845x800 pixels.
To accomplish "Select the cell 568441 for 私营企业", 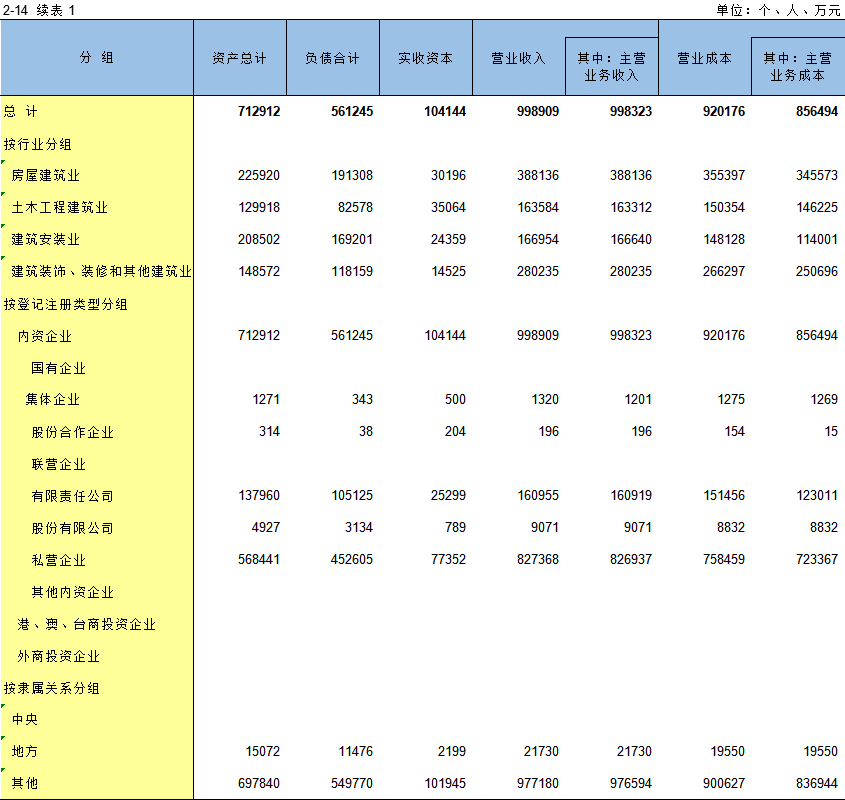I will coord(259,560).
